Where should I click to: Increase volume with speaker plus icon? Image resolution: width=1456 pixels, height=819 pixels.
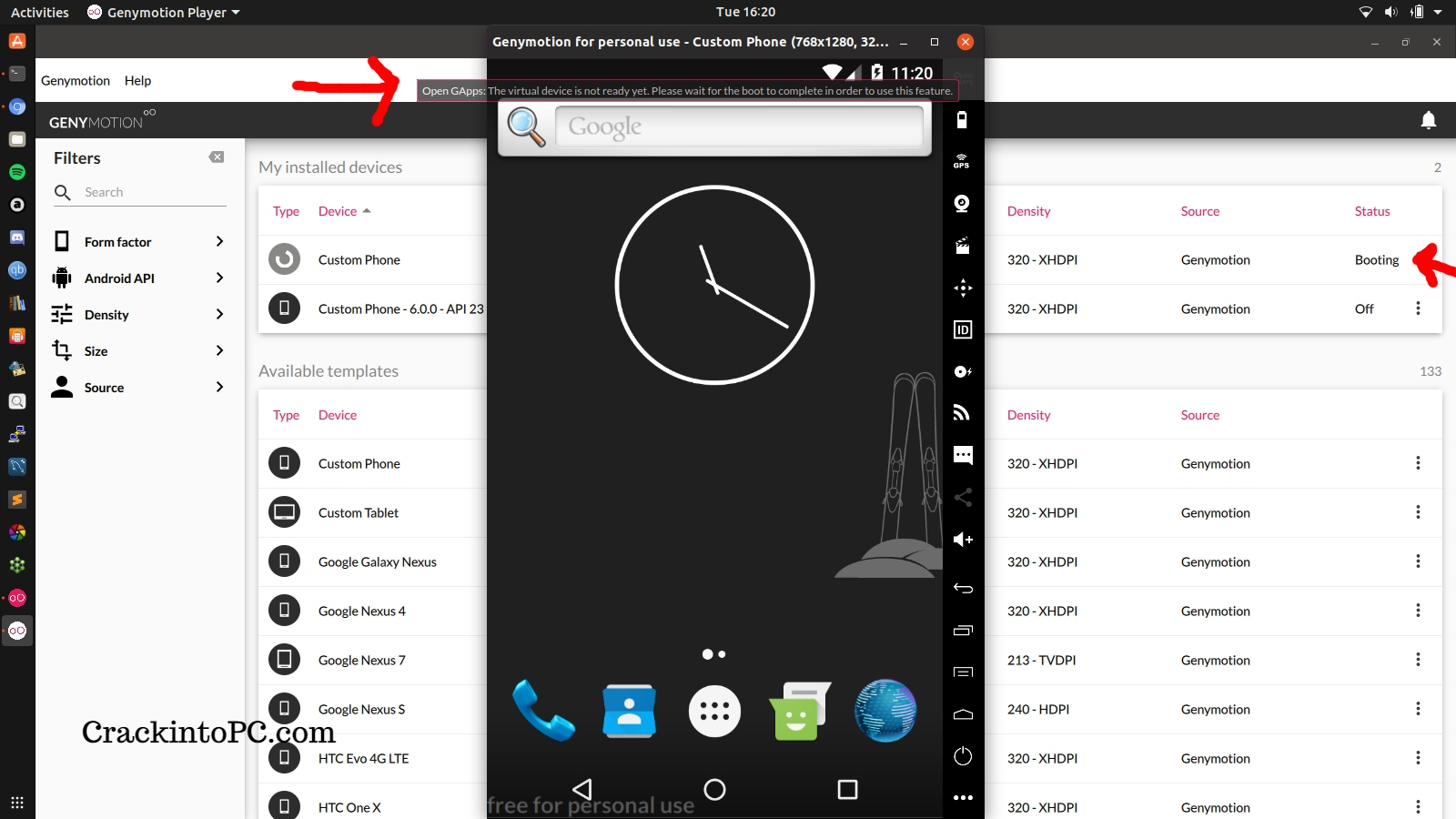[x=963, y=540]
